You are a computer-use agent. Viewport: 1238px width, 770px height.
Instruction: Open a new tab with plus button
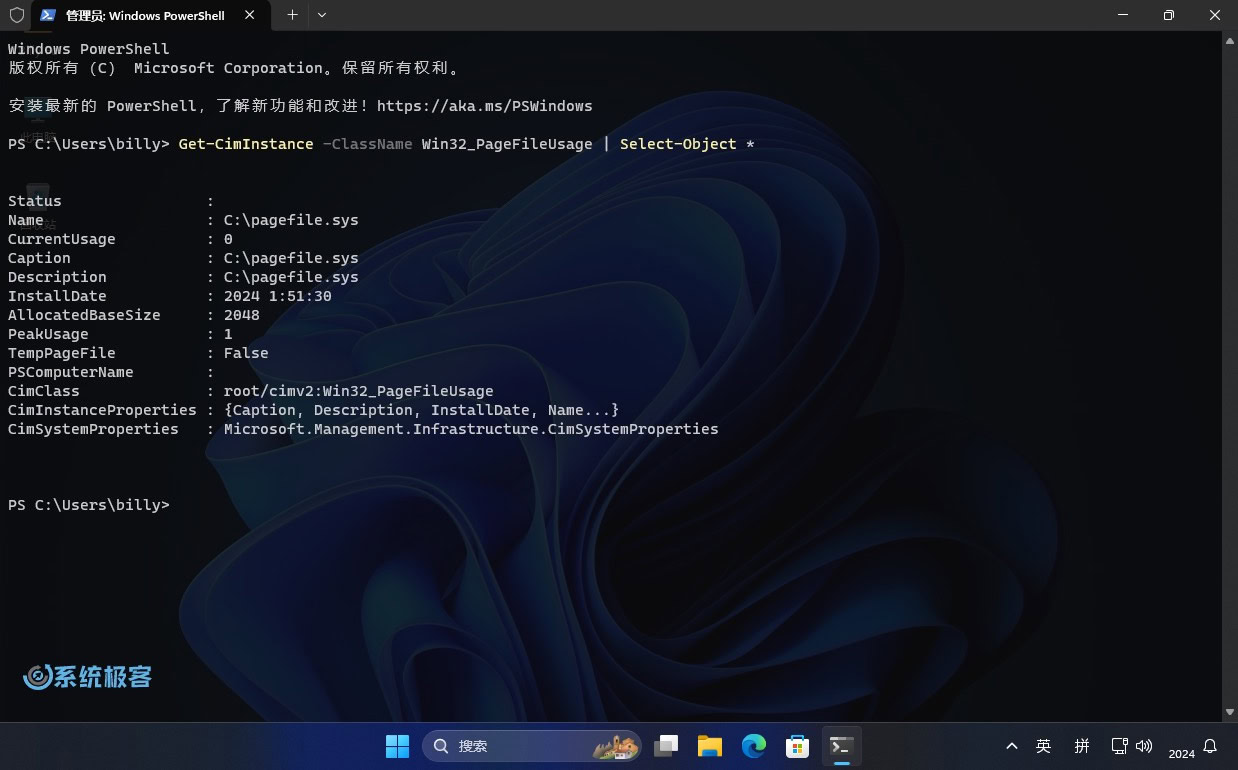point(292,15)
